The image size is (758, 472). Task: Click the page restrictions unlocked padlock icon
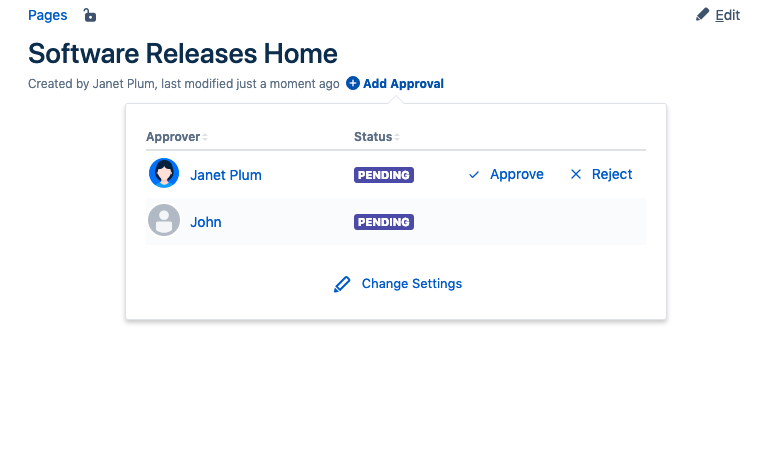[89, 15]
